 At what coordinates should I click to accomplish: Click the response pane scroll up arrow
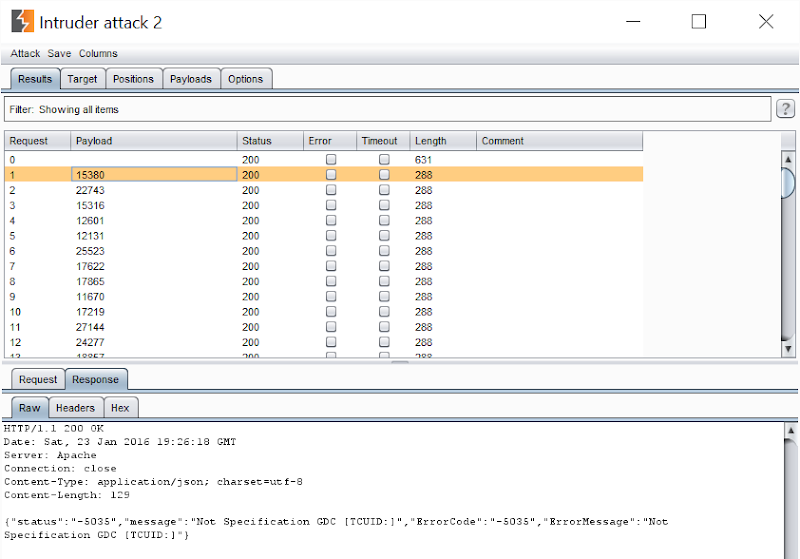790,430
